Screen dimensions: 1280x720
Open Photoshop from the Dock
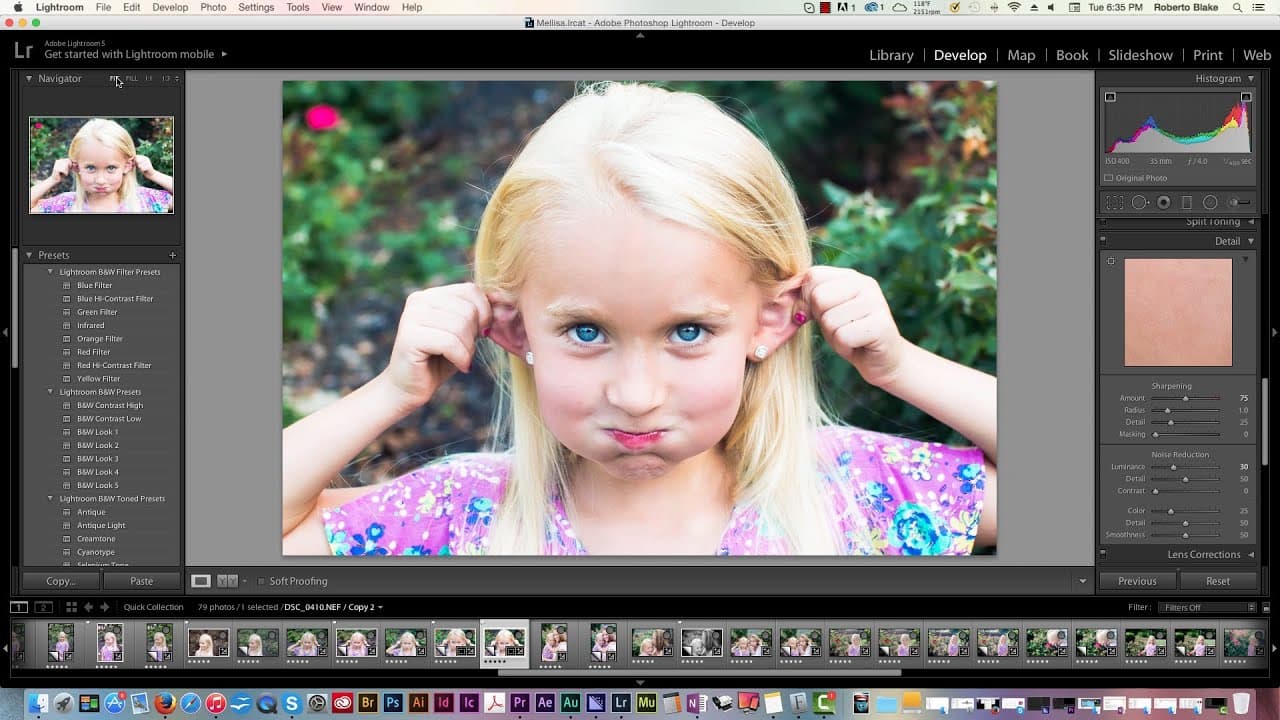coord(393,703)
